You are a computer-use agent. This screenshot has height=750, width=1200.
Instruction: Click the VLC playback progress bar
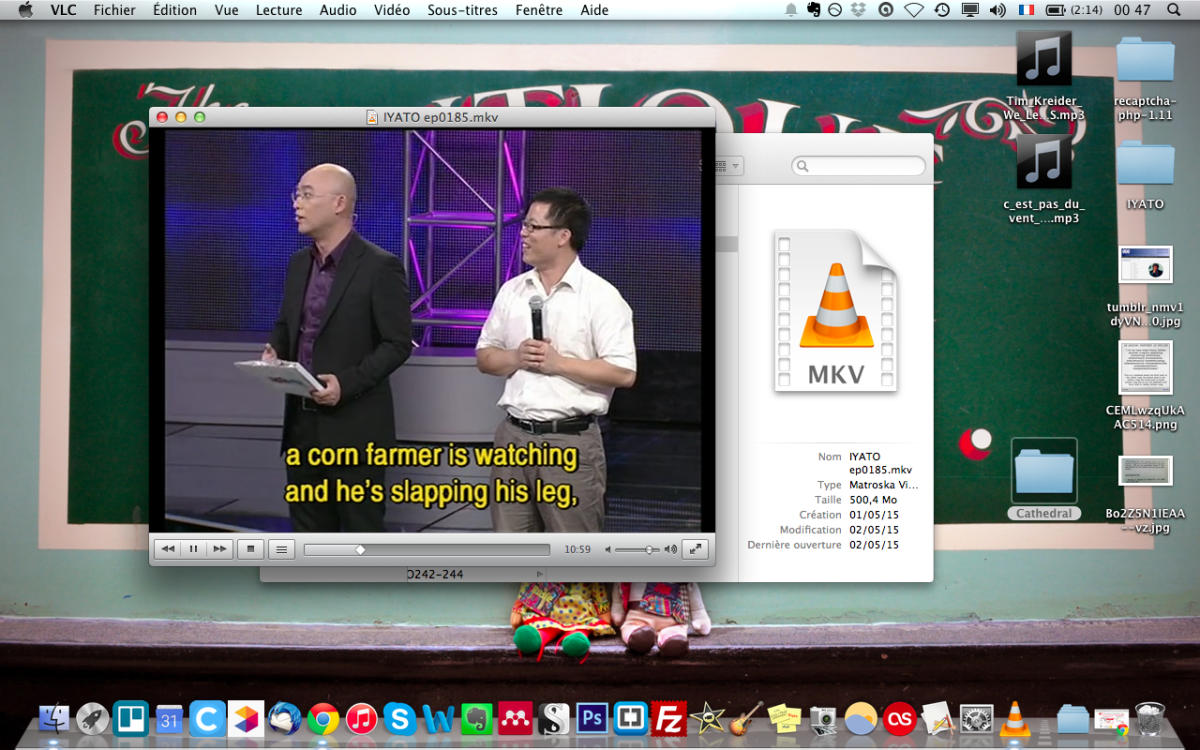click(x=426, y=550)
